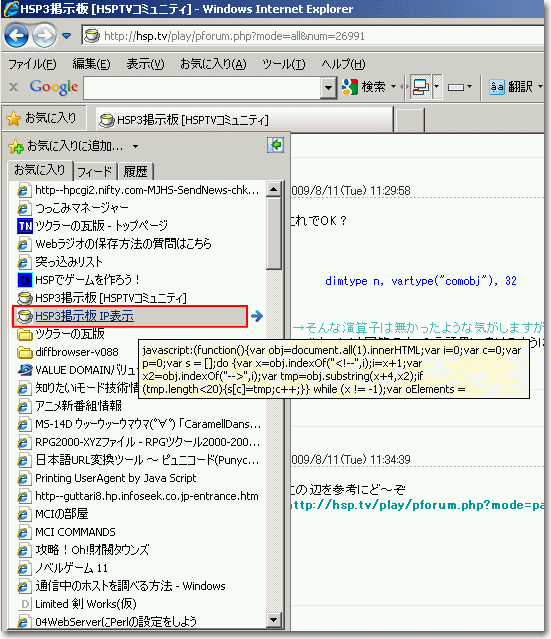Switch to the お気に入り pane tab
Viewport: 551px width, 639px height.
[40, 170]
